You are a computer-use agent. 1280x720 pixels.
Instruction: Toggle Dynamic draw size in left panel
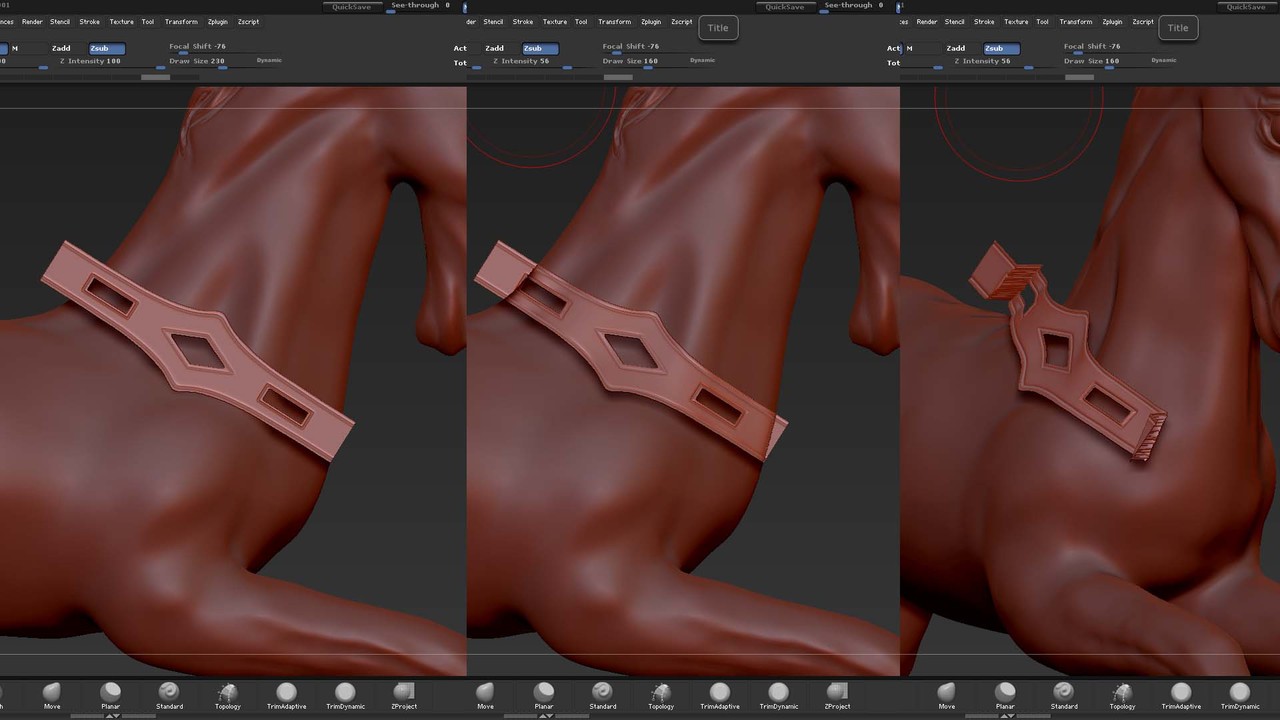tap(269, 60)
